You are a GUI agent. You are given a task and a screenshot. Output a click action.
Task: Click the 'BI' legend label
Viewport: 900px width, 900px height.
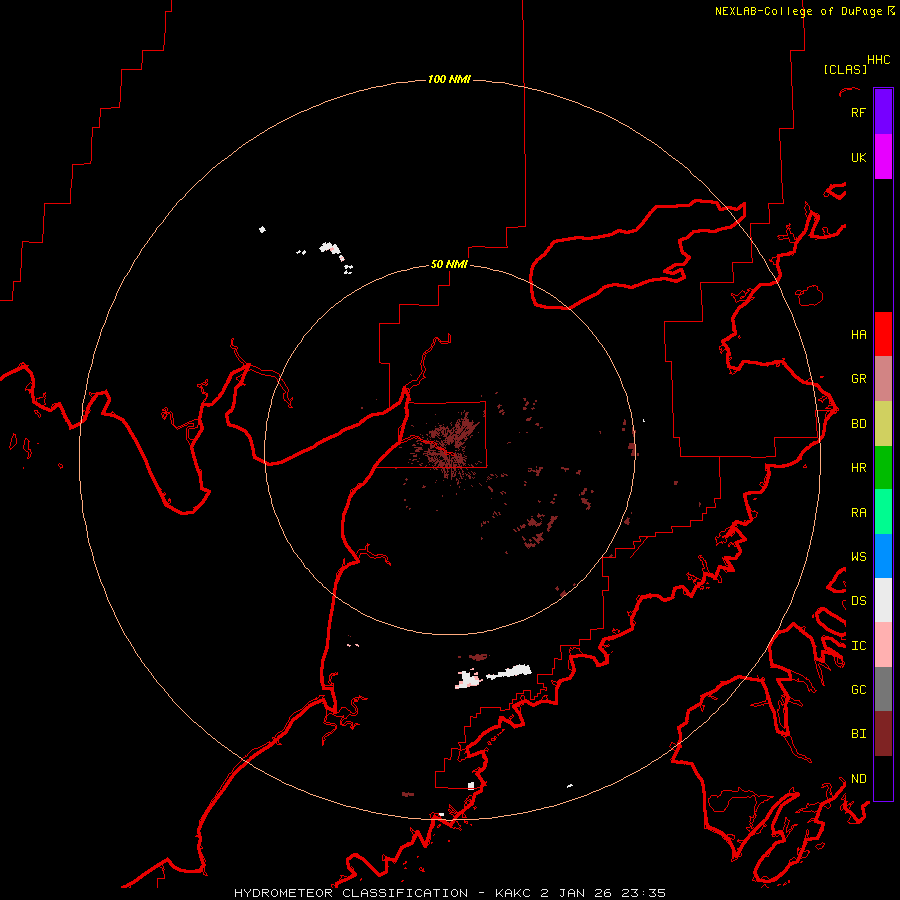(858, 734)
